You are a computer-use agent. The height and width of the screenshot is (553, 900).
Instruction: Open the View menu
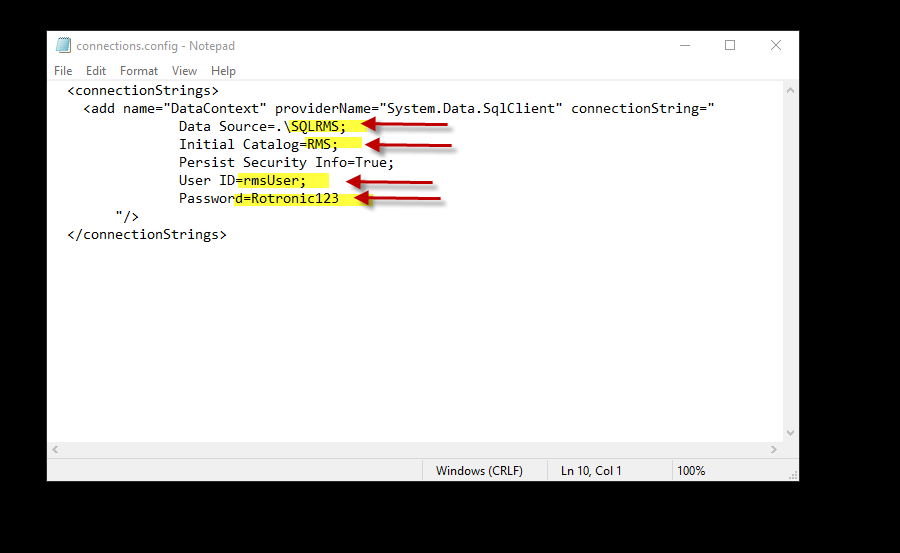(x=184, y=71)
